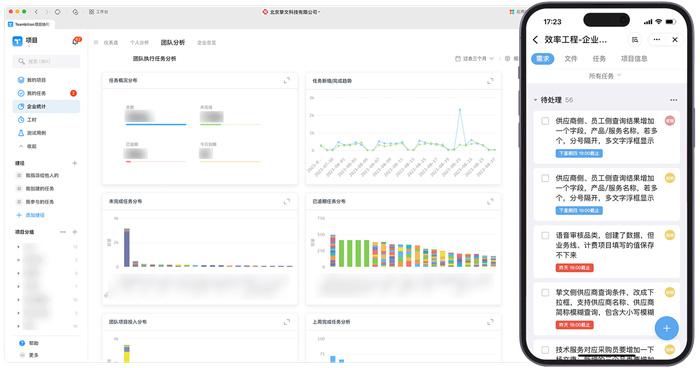Open the 所有任务 filter dropdown on phone

click(x=604, y=76)
